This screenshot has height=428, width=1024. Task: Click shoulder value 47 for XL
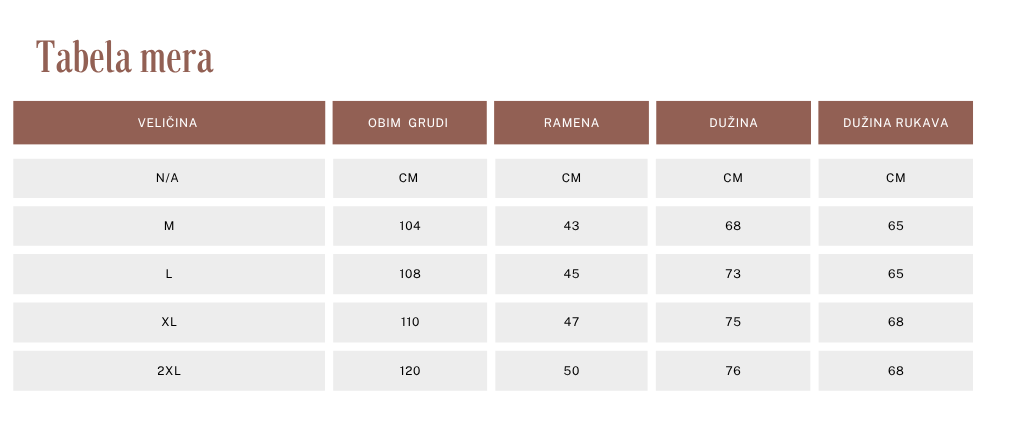[571, 322]
